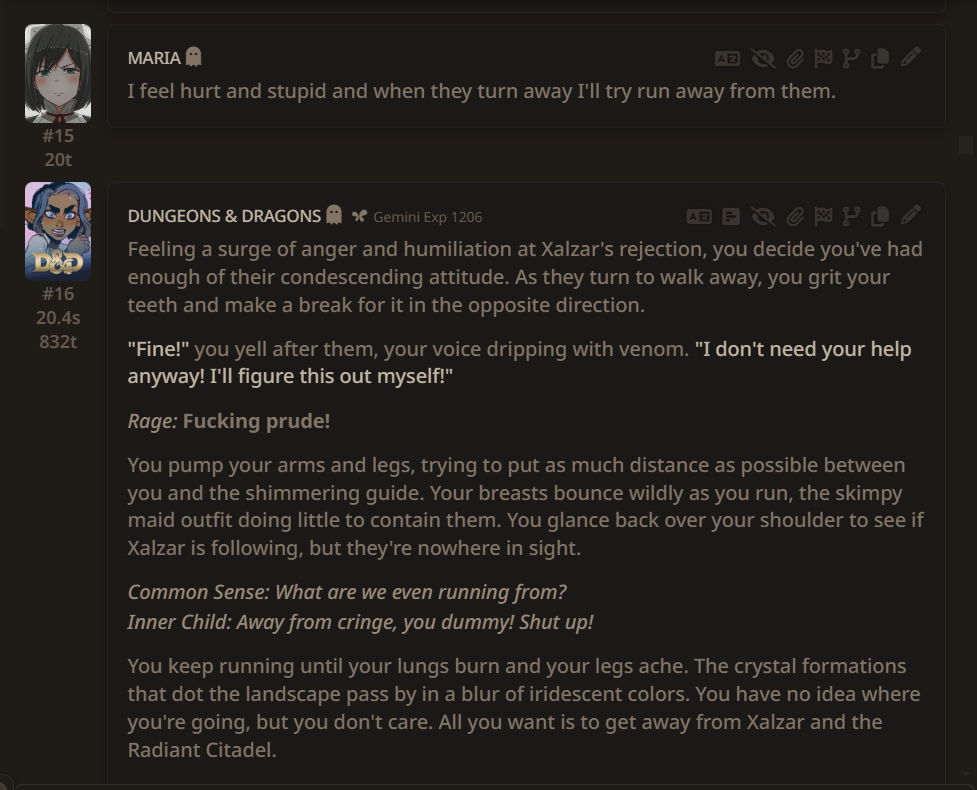Create a branch from Maria's message
Image resolution: width=977 pixels, height=790 pixels.
coord(851,59)
